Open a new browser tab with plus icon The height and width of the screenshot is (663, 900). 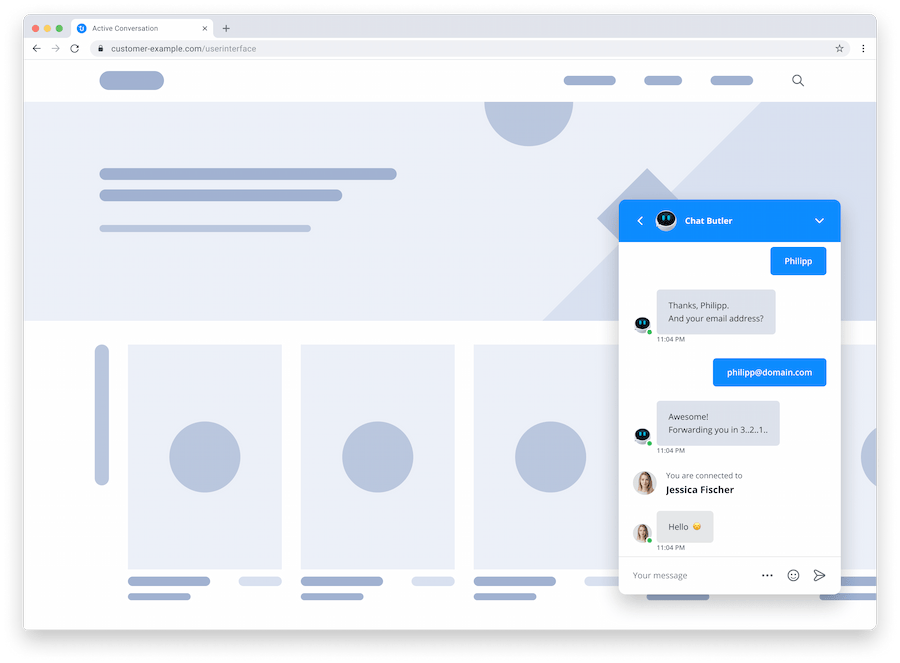pos(226,28)
